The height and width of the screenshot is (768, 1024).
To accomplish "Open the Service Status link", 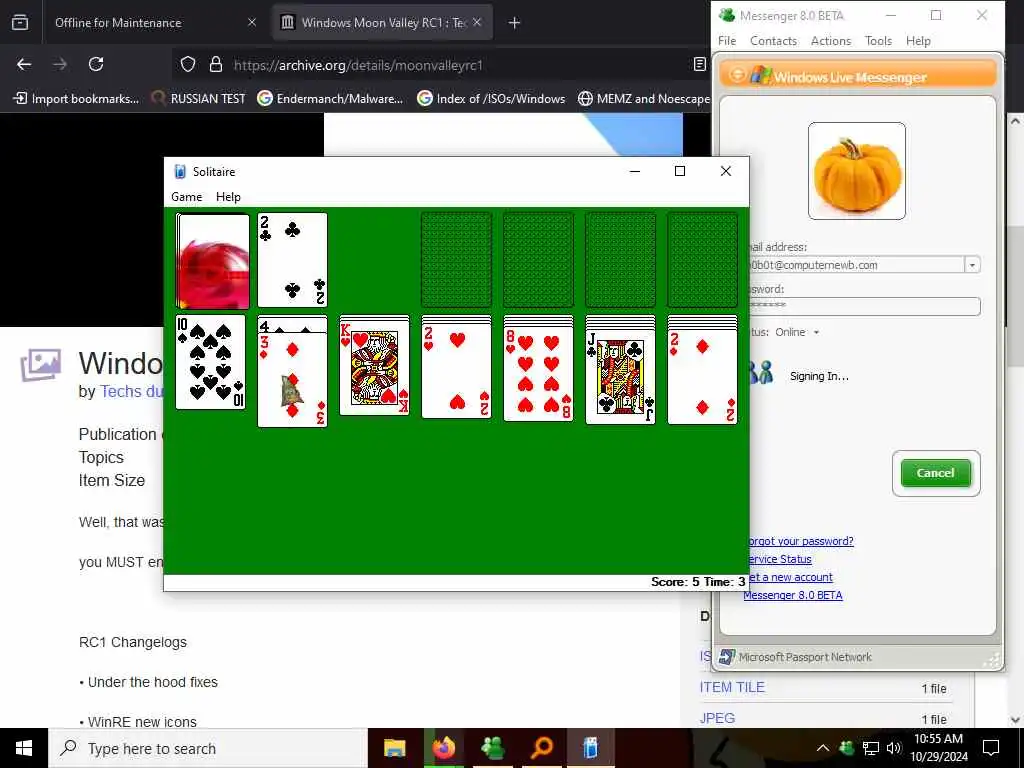I will tap(779, 559).
